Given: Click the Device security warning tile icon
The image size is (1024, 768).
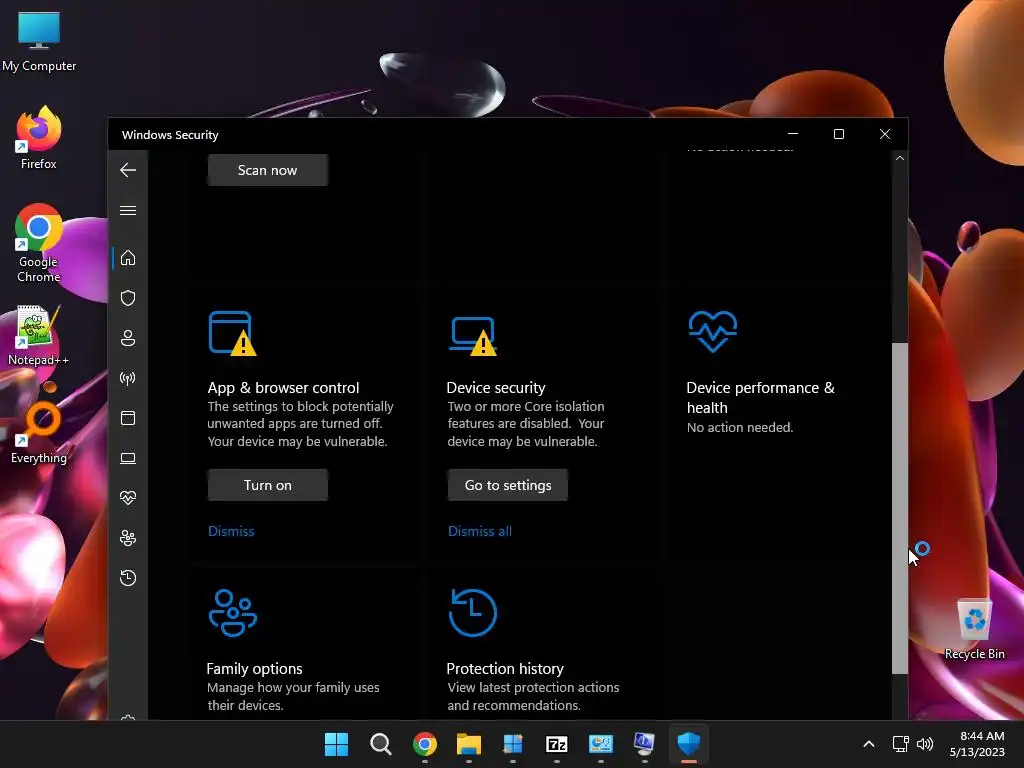Looking at the screenshot, I should [473, 336].
